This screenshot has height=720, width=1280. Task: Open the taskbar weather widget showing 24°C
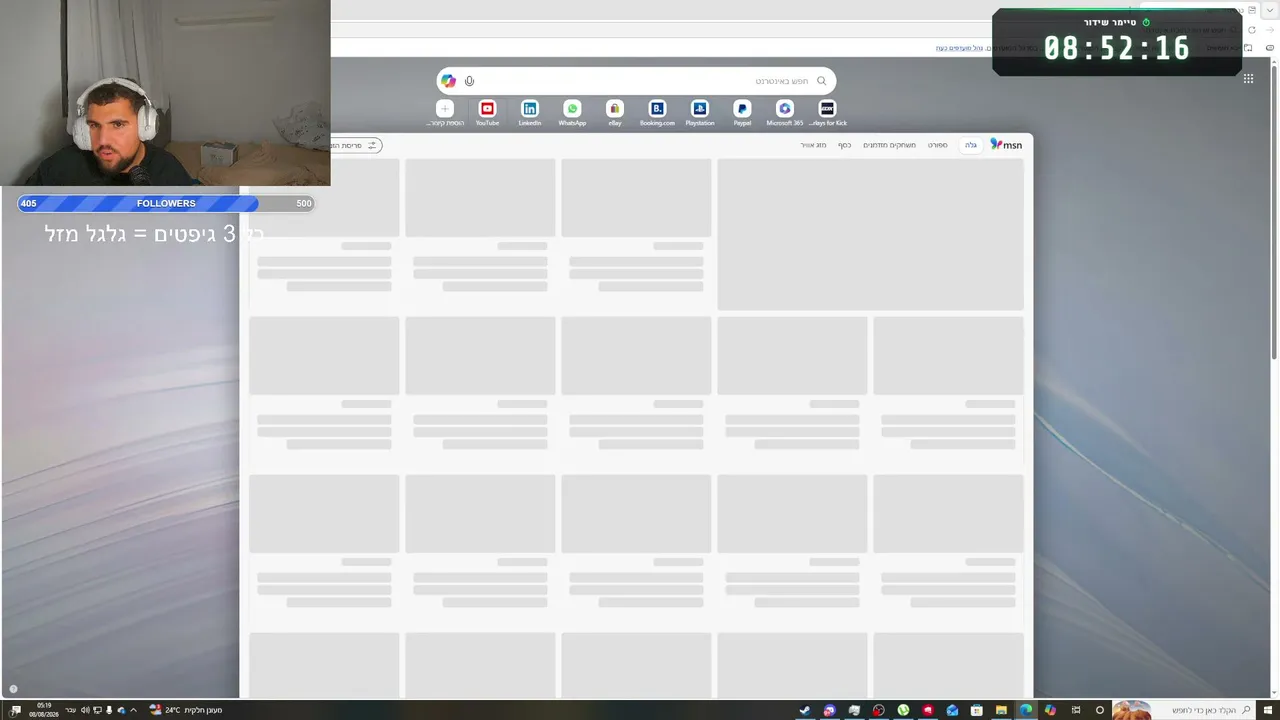186,710
